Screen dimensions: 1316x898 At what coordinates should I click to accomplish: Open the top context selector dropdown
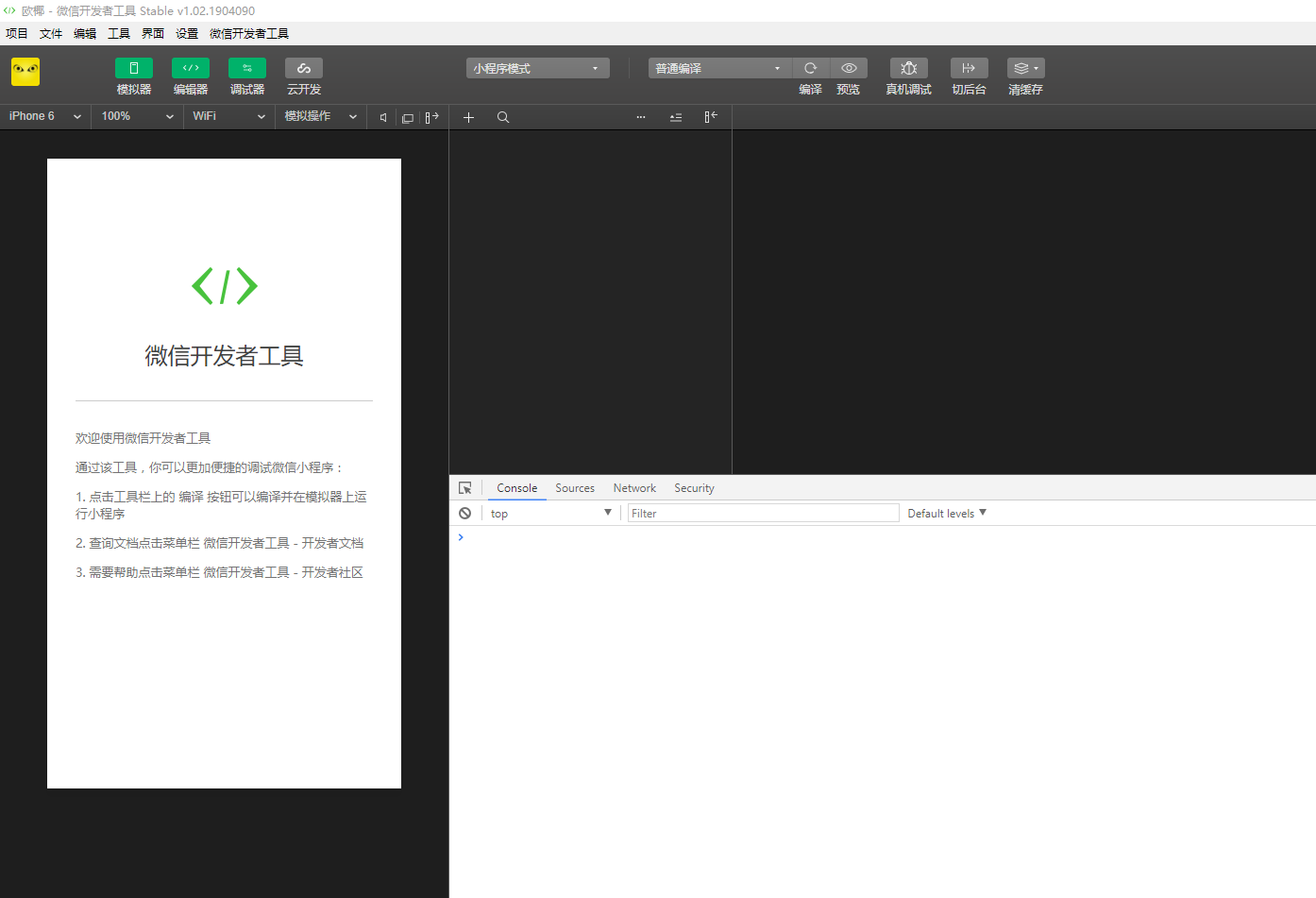(550, 513)
